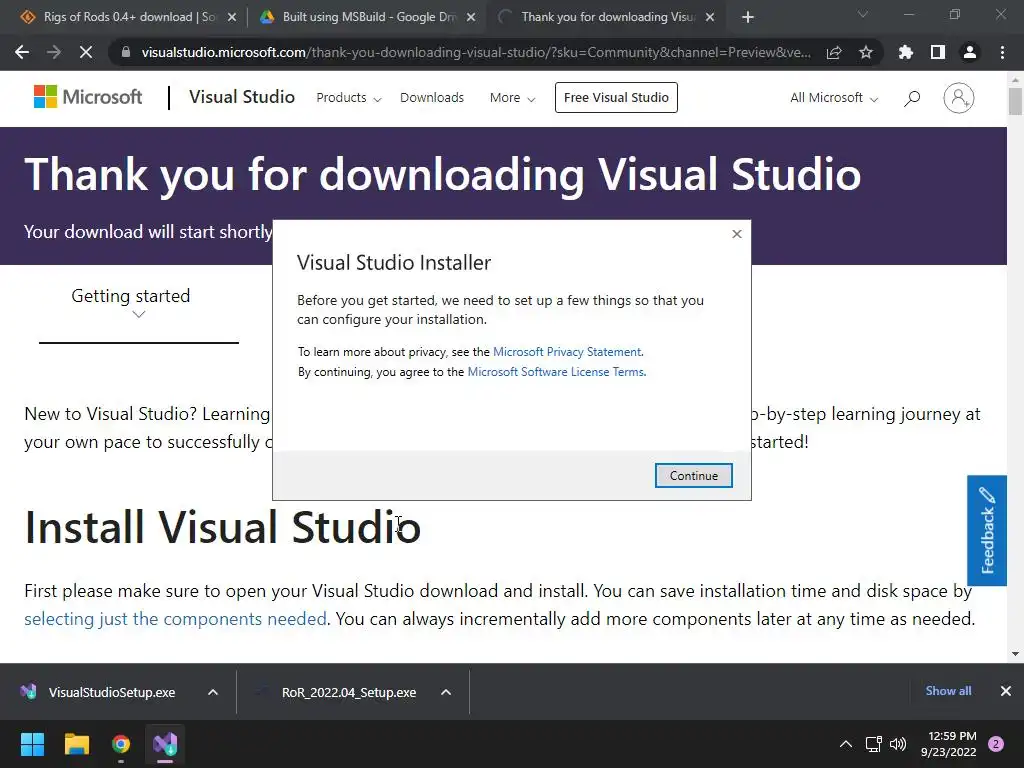
Task: Open the Feedback side button
Action: tap(987, 530)
